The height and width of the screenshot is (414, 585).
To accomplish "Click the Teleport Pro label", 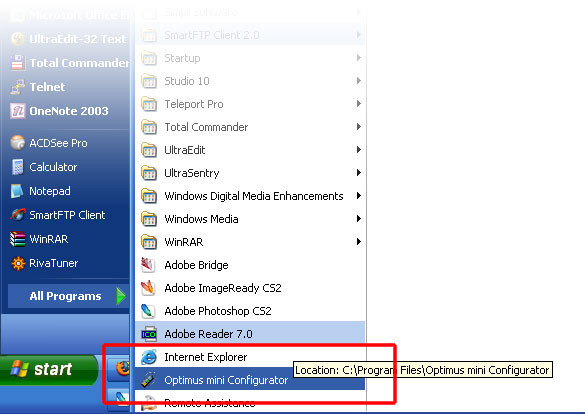I will tap(194, 104).
